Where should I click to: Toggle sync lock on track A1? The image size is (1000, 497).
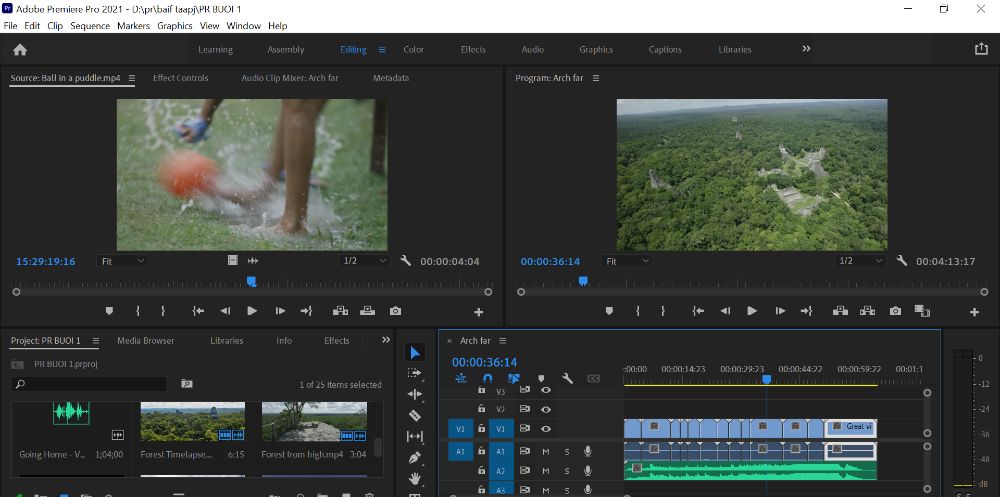524,451
